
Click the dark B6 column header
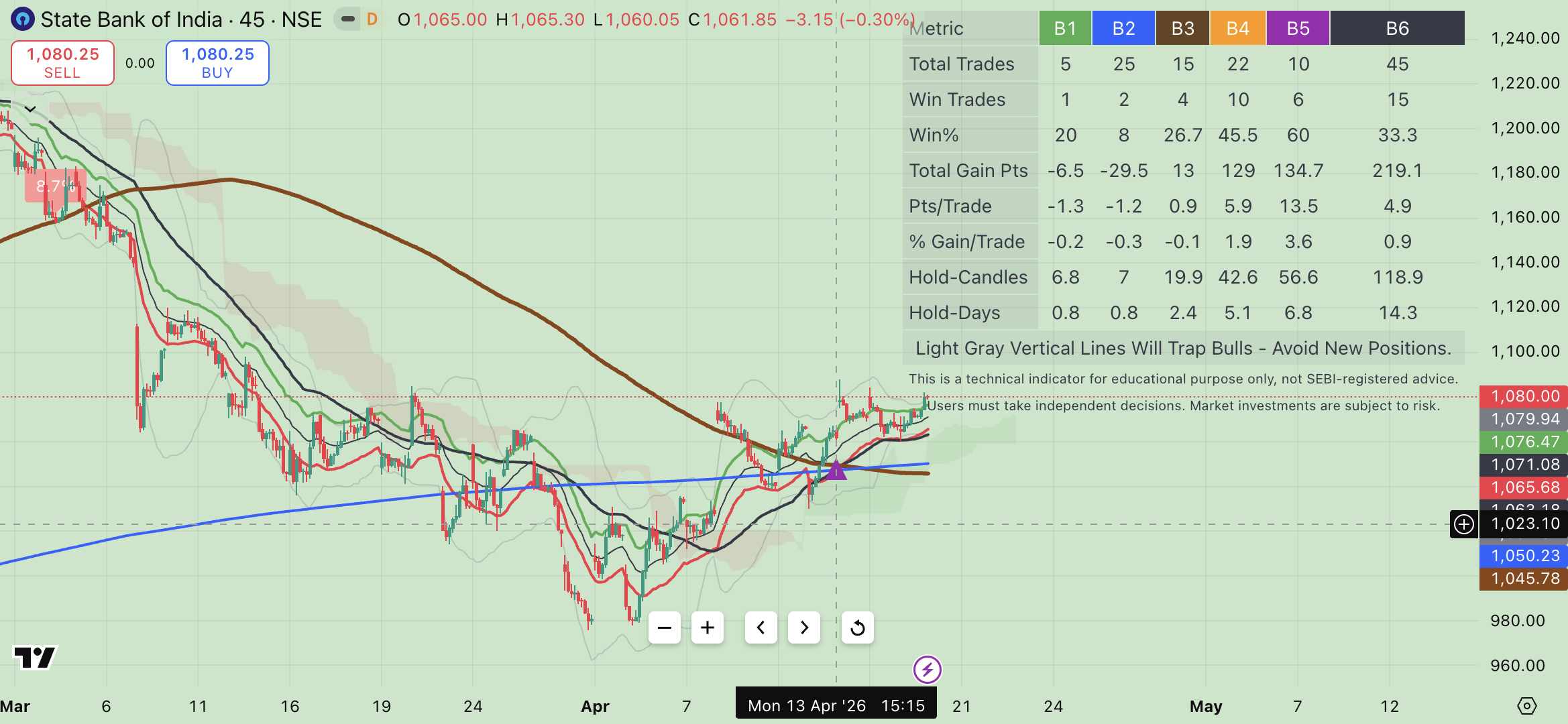1397,28
